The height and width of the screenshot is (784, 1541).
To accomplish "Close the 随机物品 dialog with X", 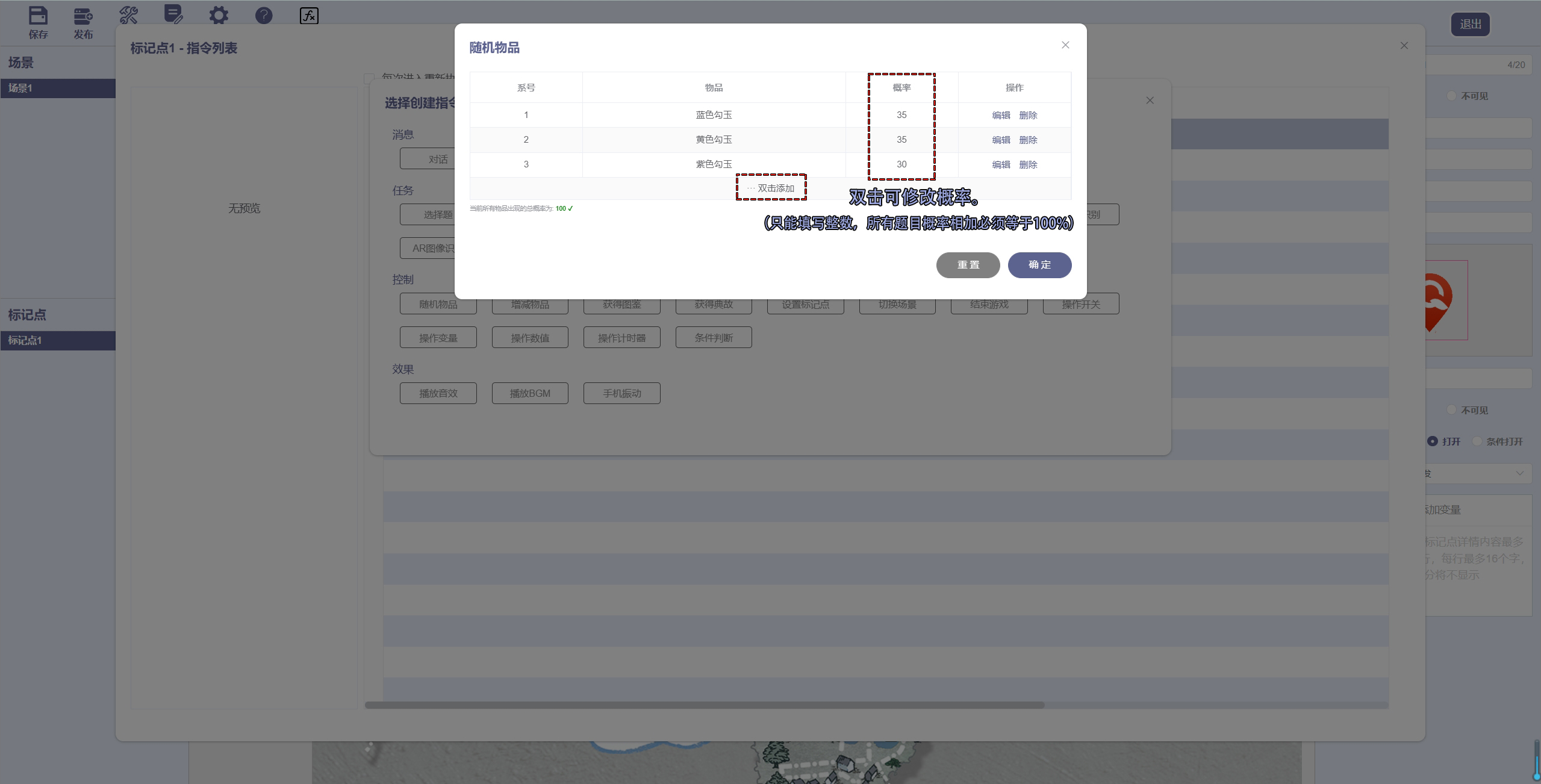I will [x=1065, y=45].
